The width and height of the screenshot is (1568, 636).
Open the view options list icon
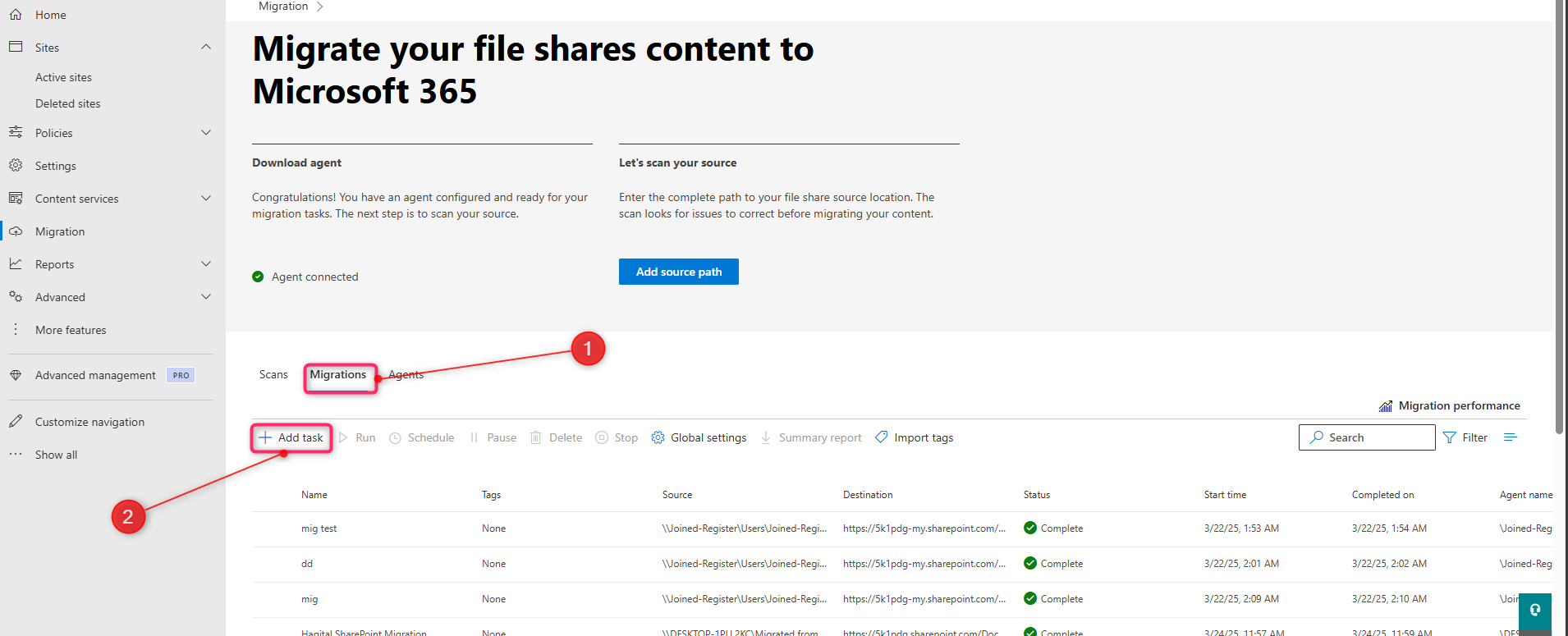1510,437
